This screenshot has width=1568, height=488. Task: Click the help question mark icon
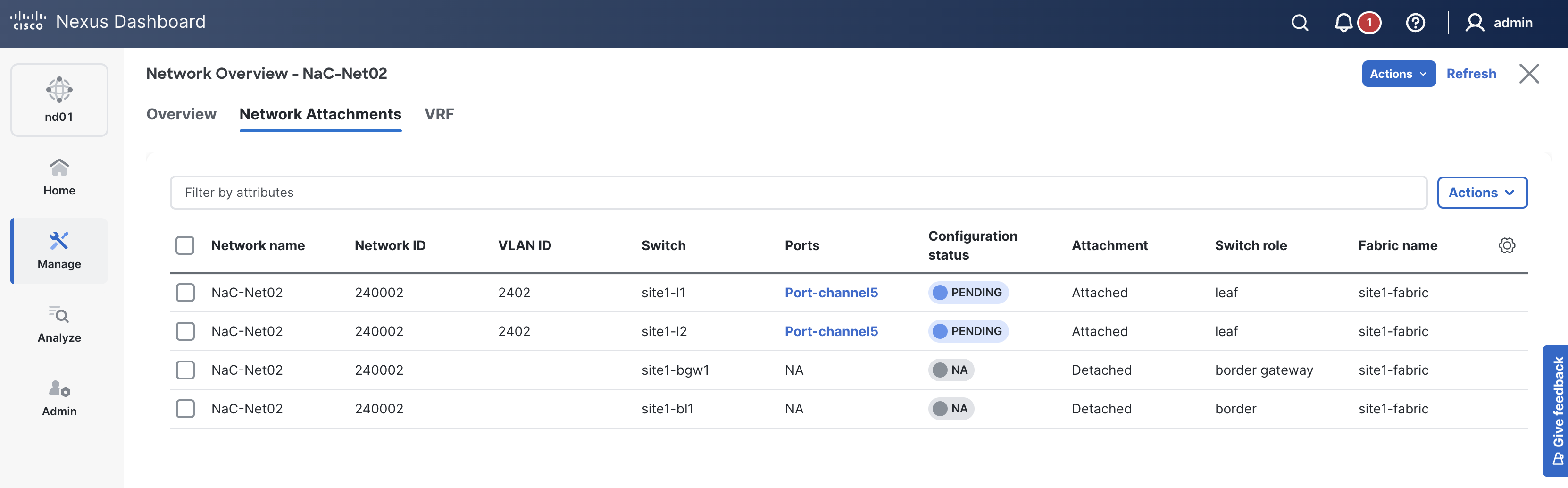tap(1415, 23)
